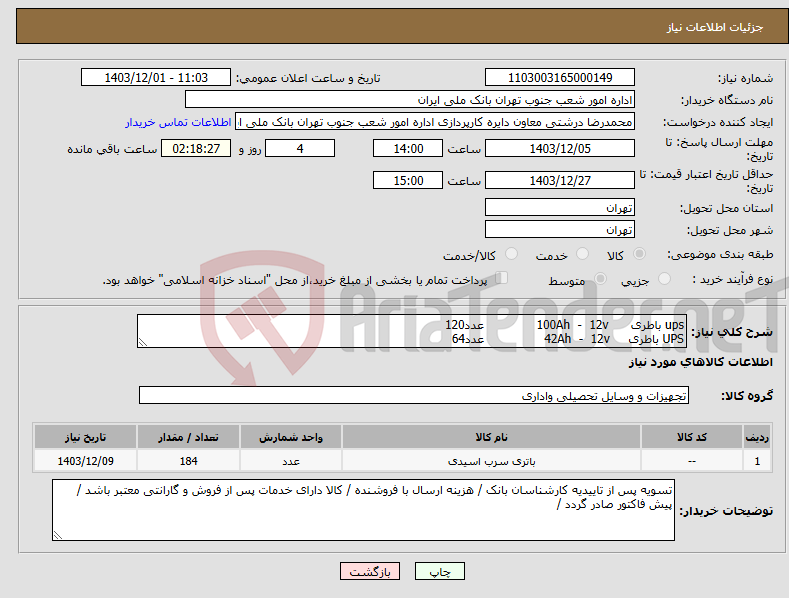Click the طبقه بندی موضوعی label
The width and height of the screenshot is (789, 598).
(x=720, y=255)
